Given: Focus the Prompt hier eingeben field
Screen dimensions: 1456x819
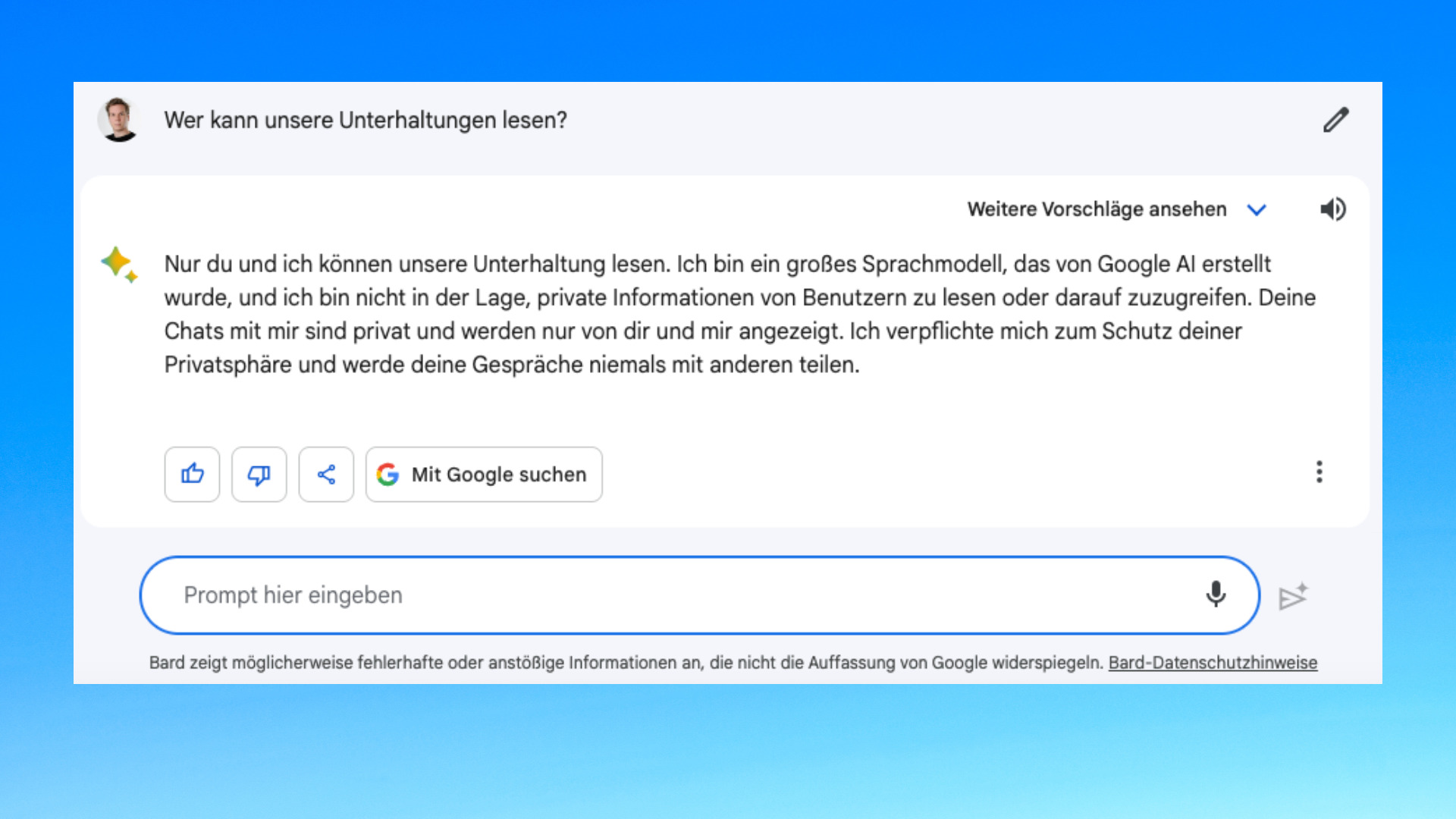Looking at the screenshot, I should pos(699,595).
